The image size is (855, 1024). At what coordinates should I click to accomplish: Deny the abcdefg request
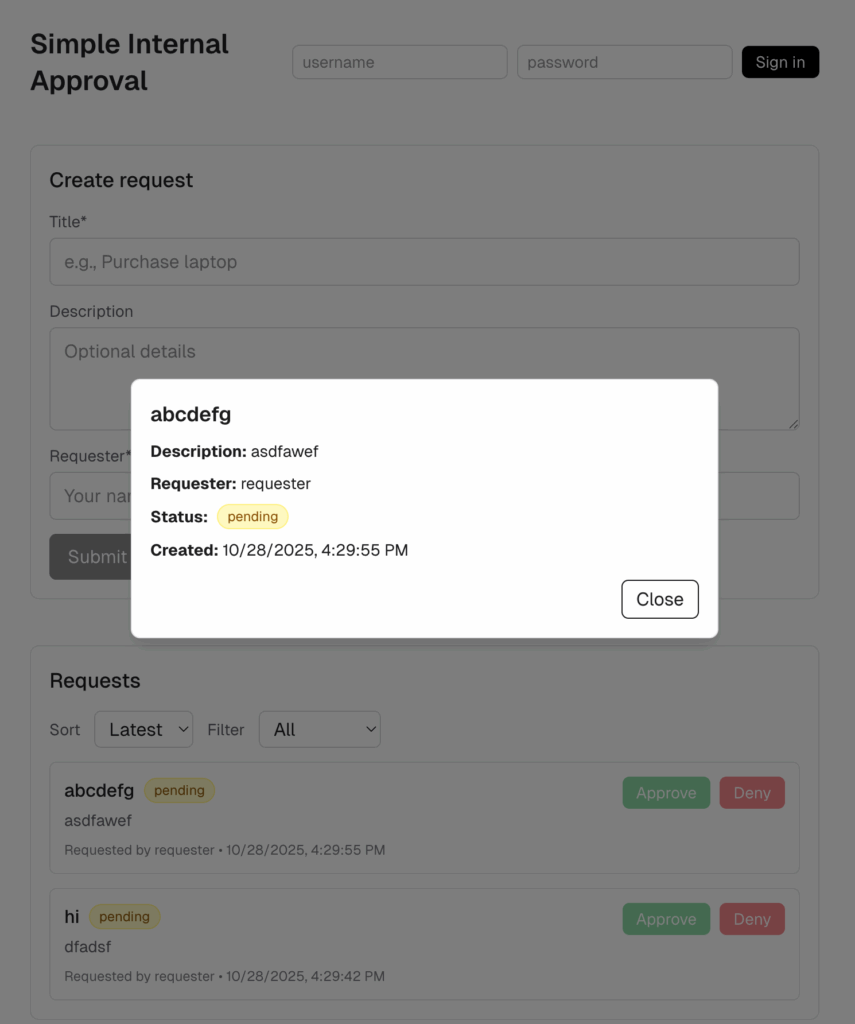click(752, 793)
